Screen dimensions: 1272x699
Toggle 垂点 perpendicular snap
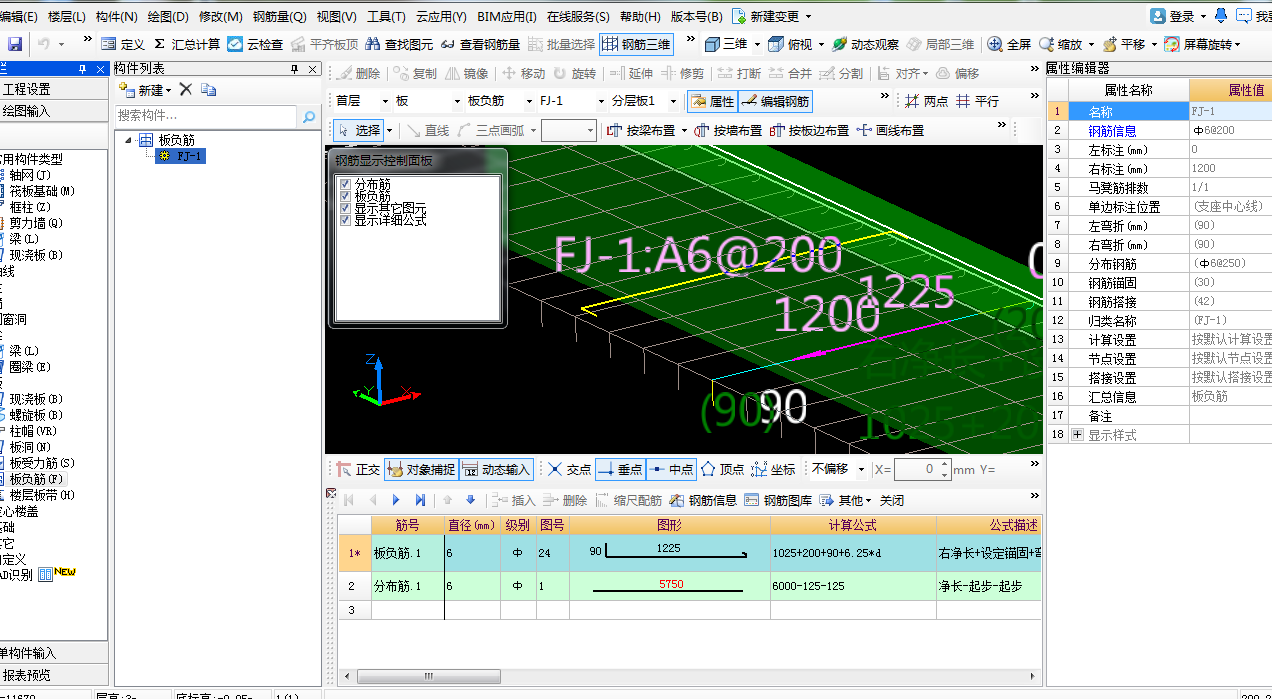click(x=620, y=469)
